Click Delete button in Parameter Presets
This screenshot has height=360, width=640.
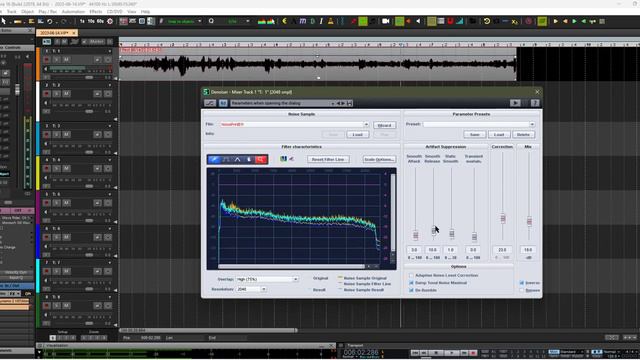coord(523,135)
